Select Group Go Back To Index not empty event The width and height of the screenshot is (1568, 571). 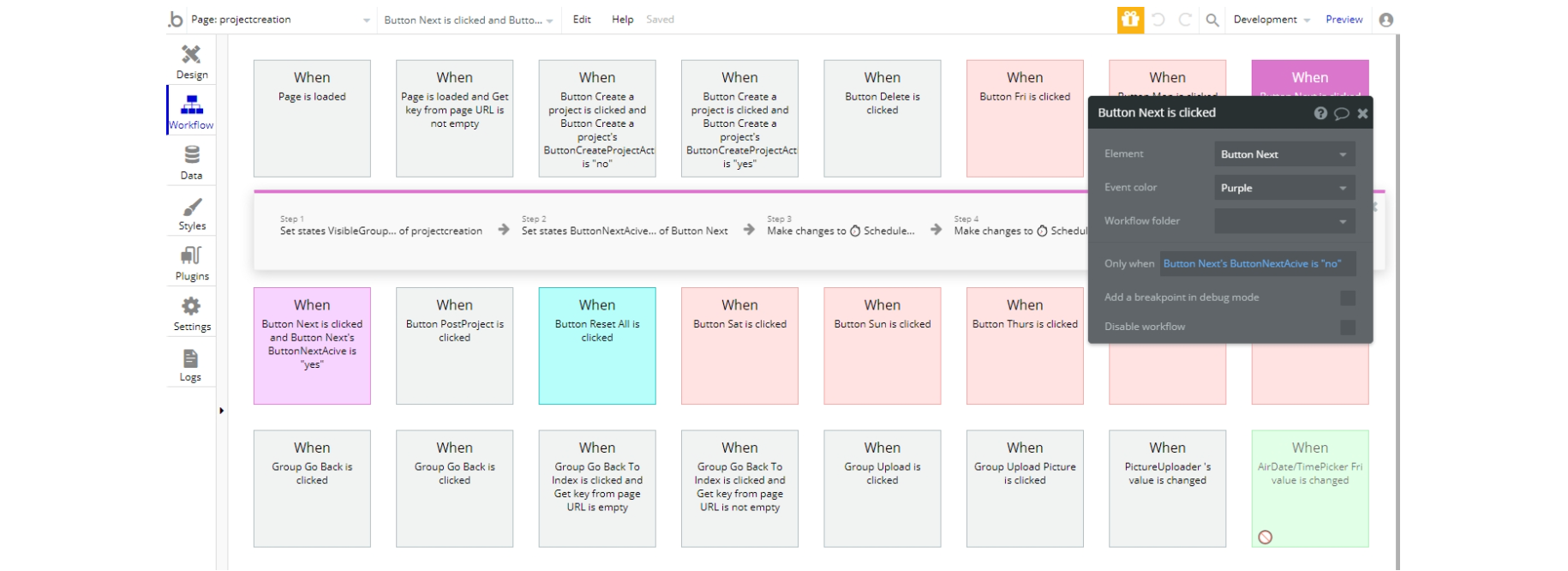click(x=739, y=489)
